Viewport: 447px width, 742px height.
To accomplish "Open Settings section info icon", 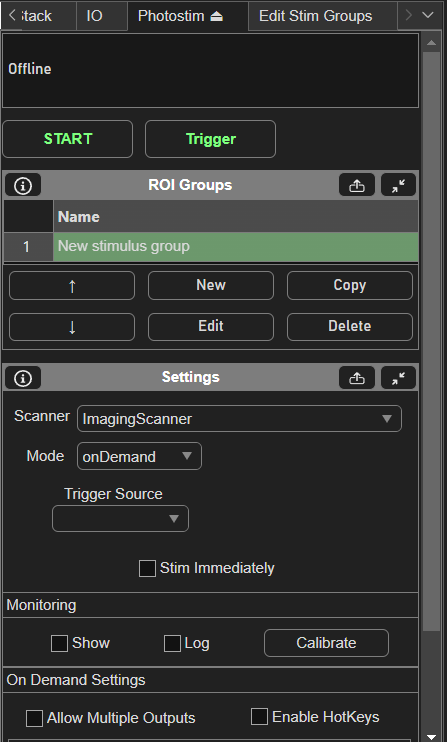I will [x=23, y=378].
